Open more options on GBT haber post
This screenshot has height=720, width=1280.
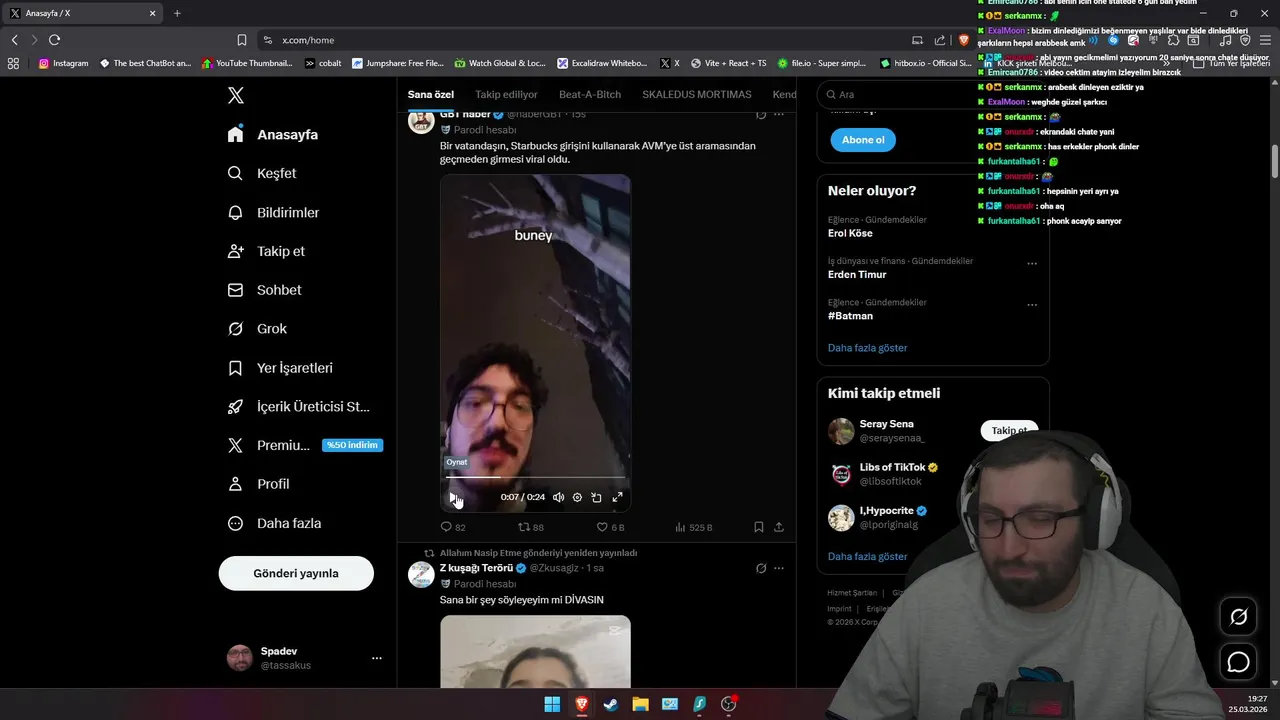779,114
